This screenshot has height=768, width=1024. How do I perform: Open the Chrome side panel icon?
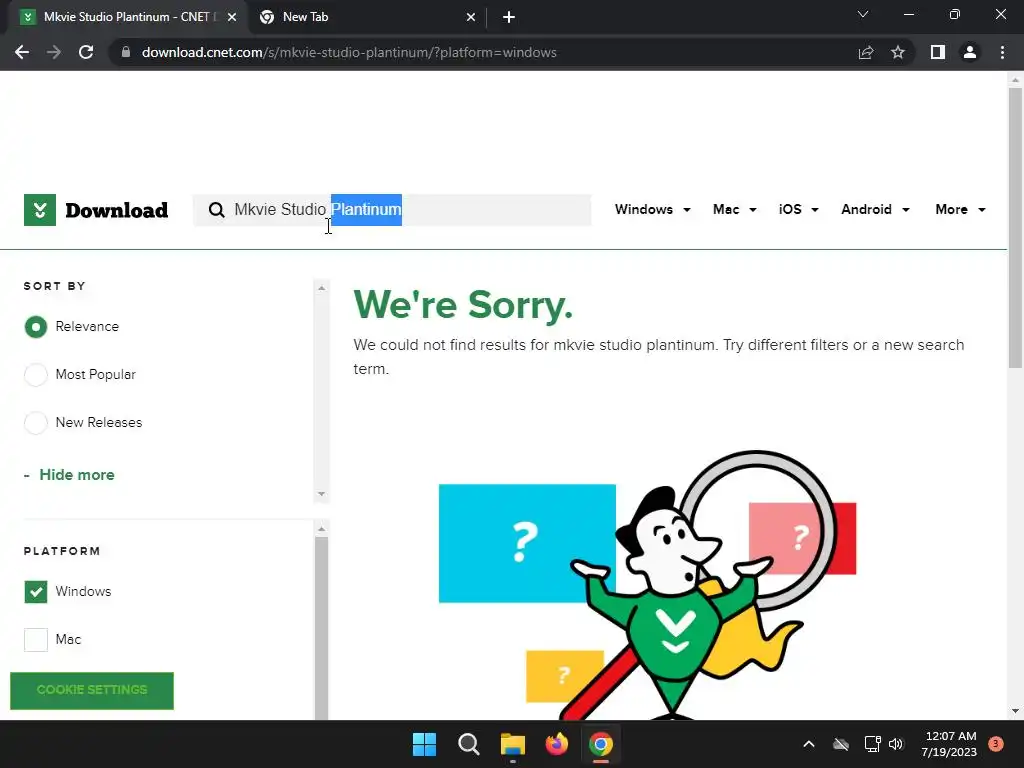[x=938, y=52]
